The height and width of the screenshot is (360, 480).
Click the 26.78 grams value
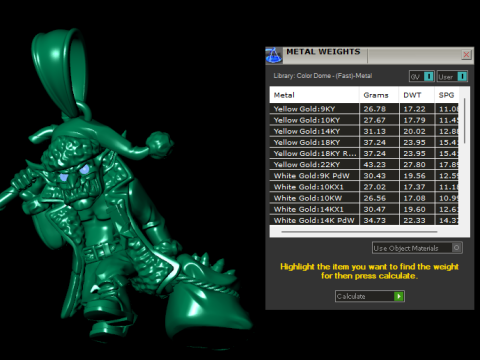(x=374, y=109)
